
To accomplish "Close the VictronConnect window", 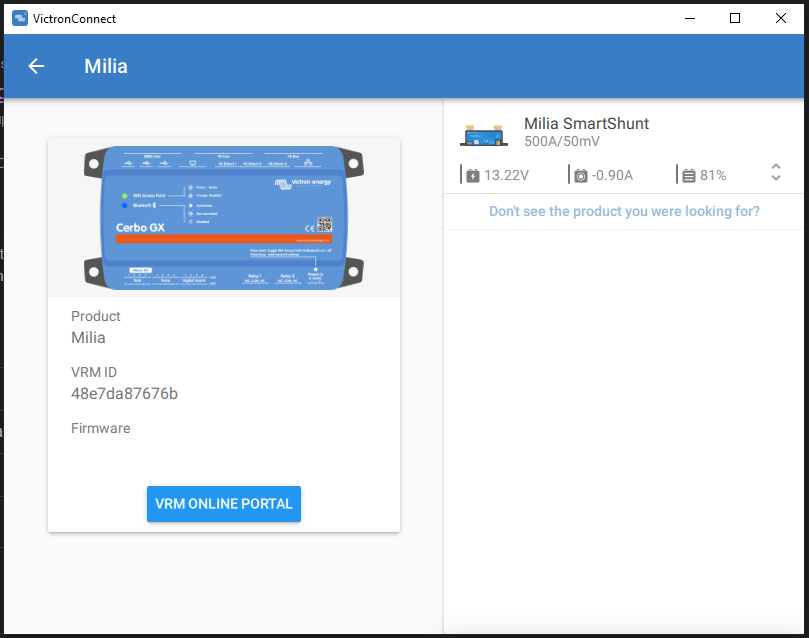I will pyautogui.click(x=781, y=19).
